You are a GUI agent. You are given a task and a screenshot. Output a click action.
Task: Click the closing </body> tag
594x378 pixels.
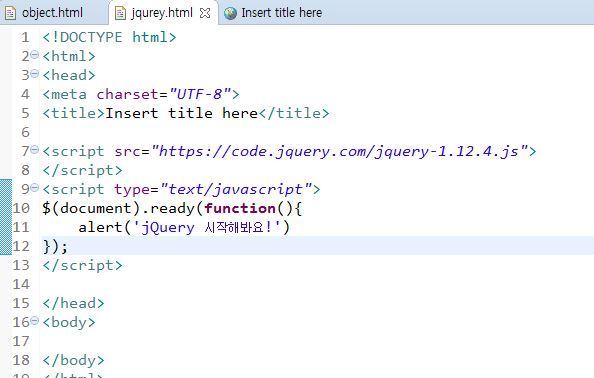point(73,360)
